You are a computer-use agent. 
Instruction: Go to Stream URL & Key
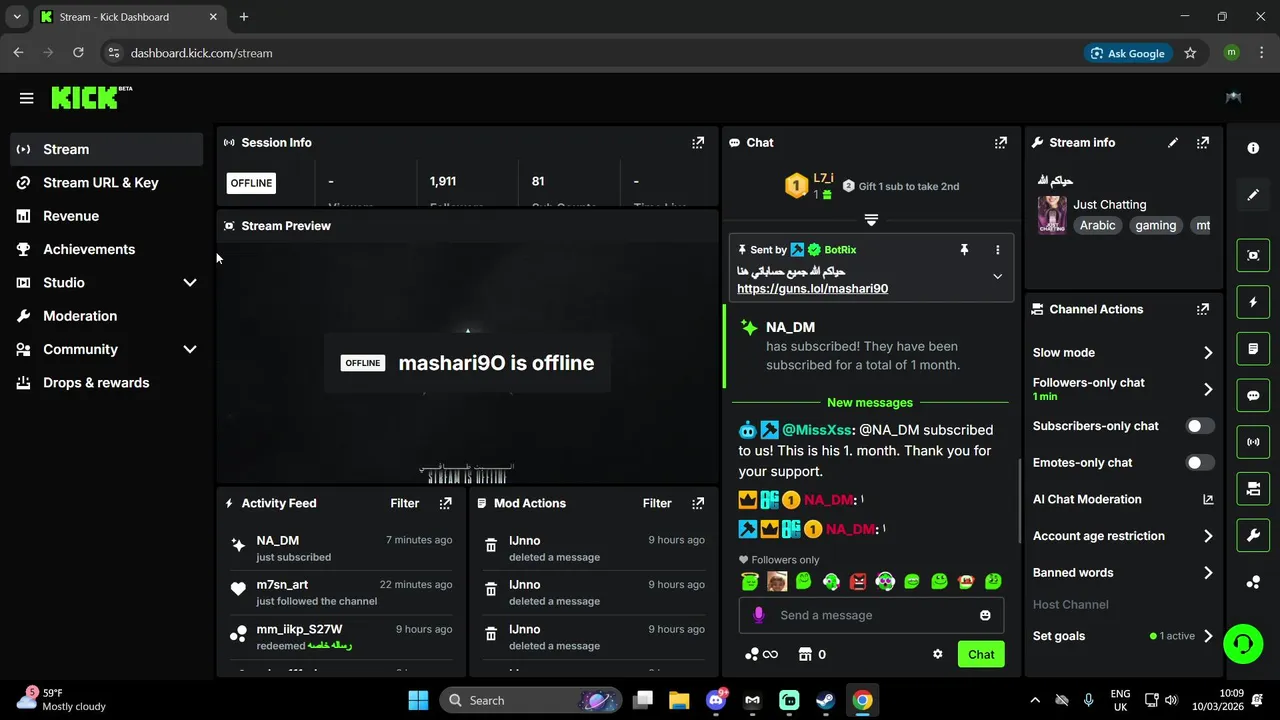tap(108, 183)
